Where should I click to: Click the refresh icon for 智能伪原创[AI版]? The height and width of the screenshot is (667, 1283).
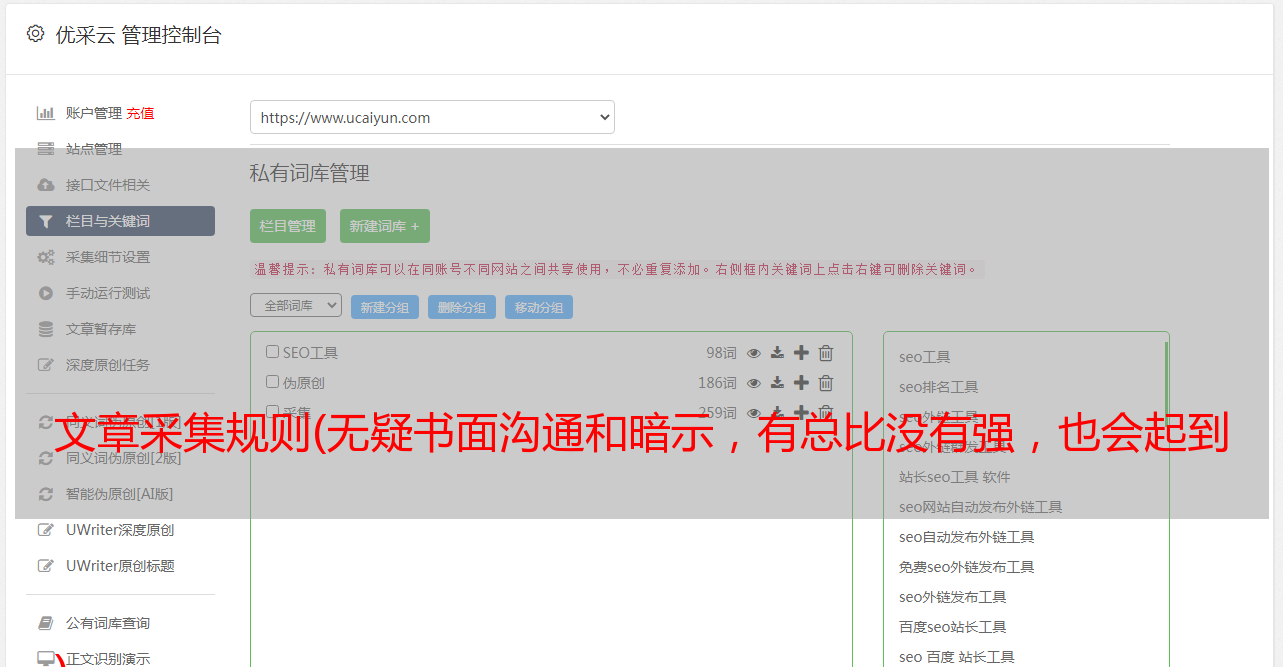click(45, 494)
